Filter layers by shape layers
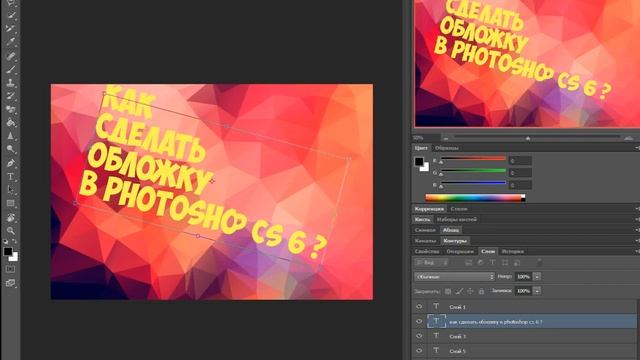This screenshot has height=360, width=640. tap(505, 263)
